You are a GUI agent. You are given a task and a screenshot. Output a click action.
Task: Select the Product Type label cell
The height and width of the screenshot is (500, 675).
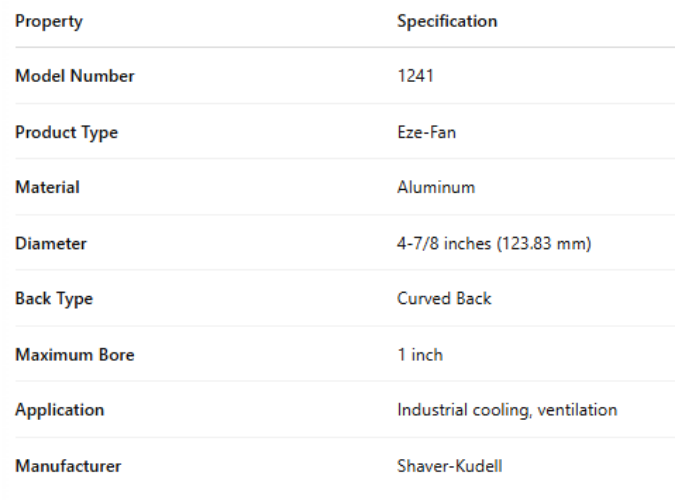coord(67,132)
